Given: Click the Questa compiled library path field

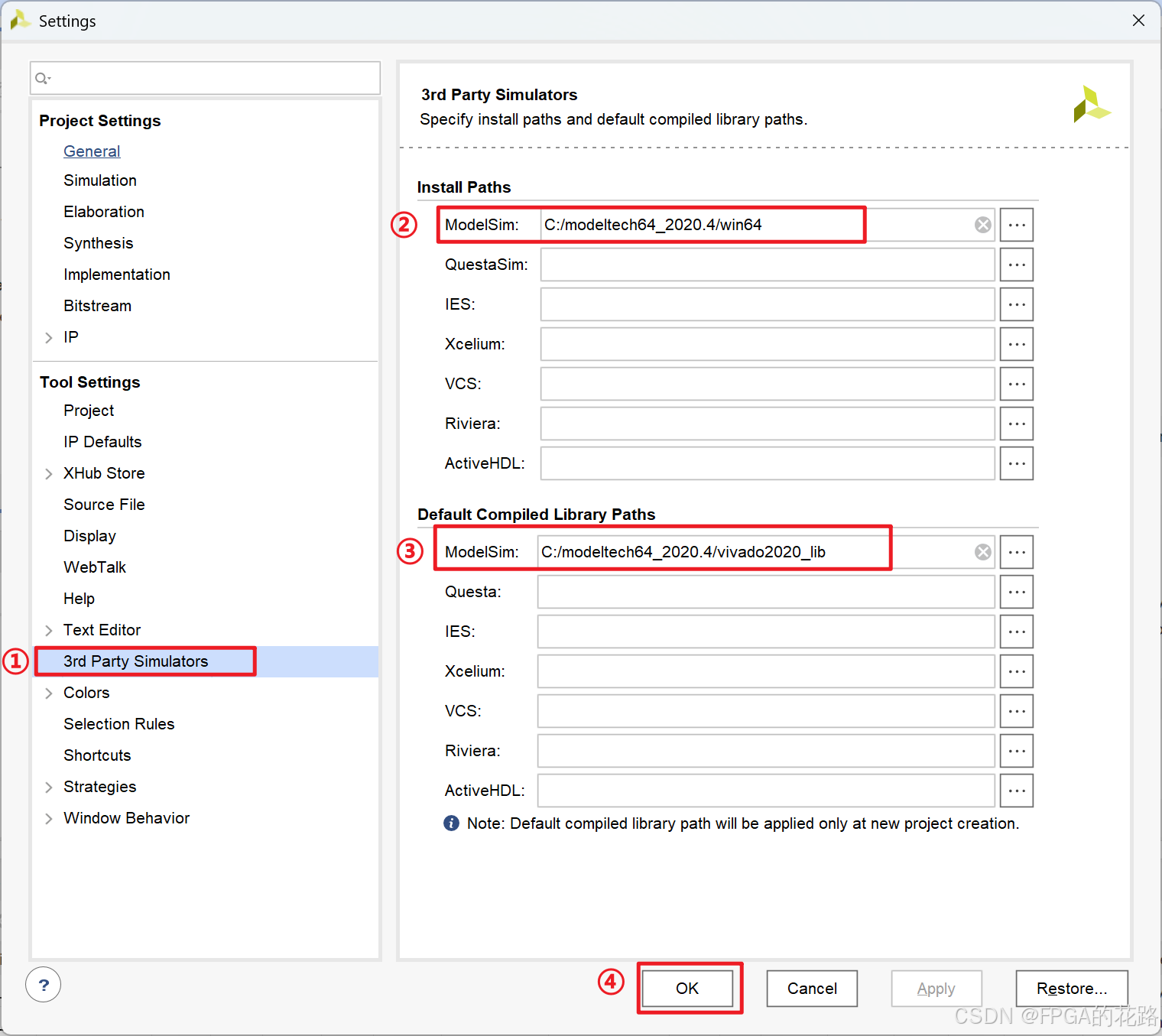Looking at the screenshot, I should (x=766, y=592).
